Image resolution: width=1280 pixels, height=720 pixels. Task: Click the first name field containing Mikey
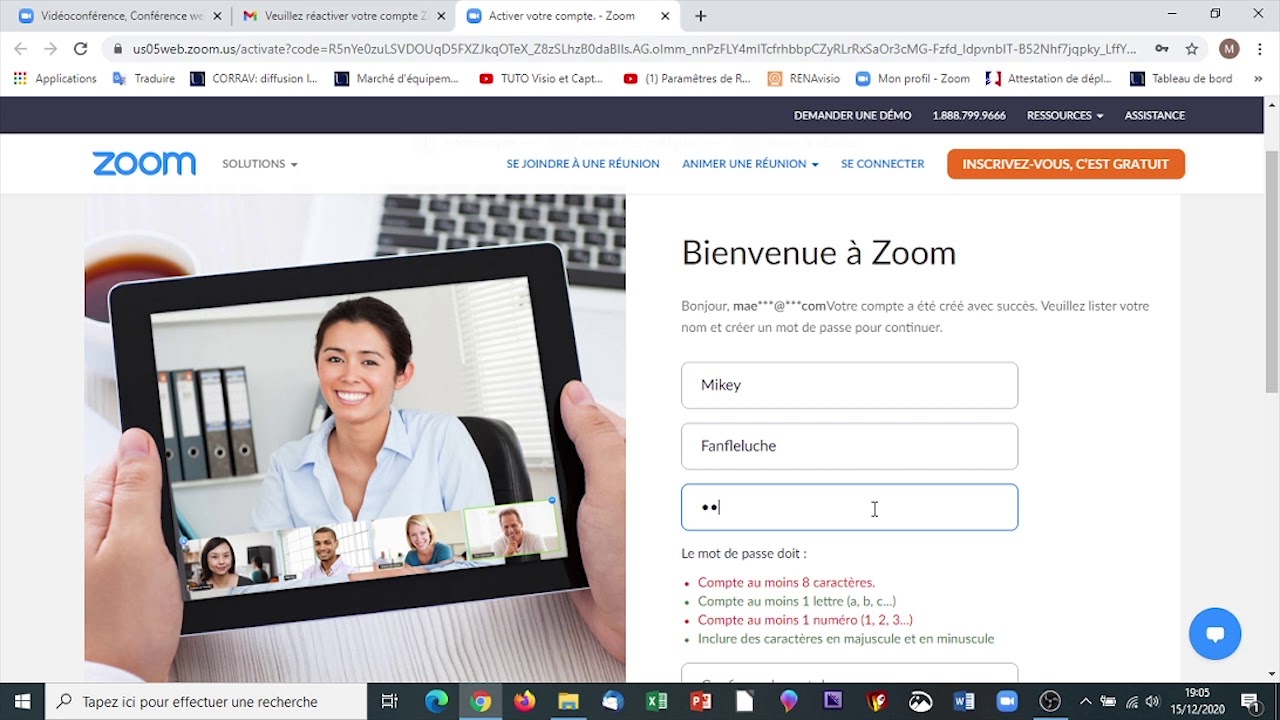tap(849, 385)
